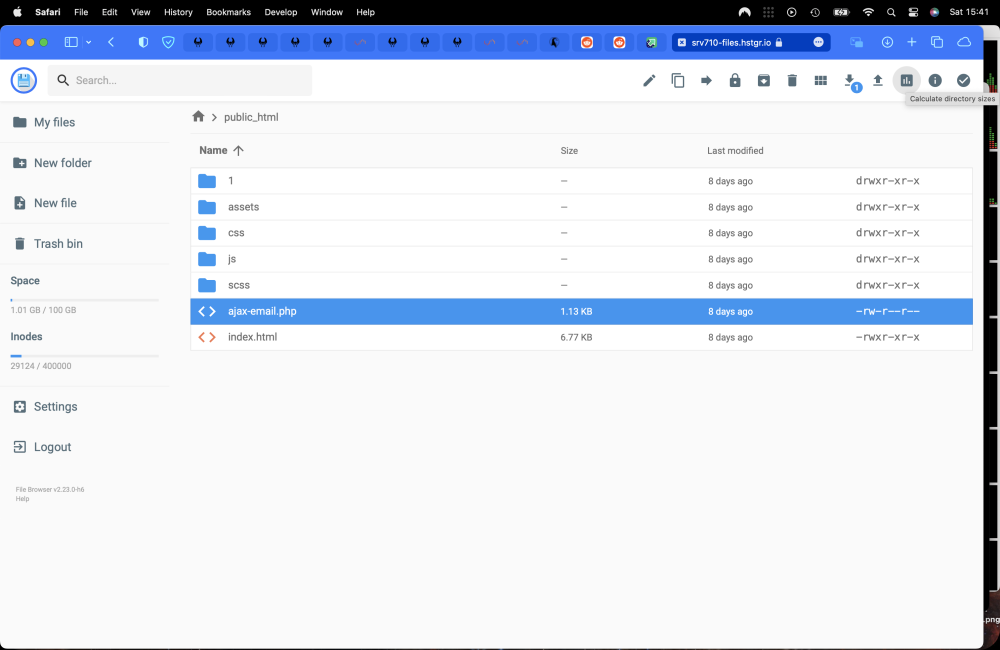
Task: Click Spotlight search menu bar icon
Action: (x=891, y=12)
